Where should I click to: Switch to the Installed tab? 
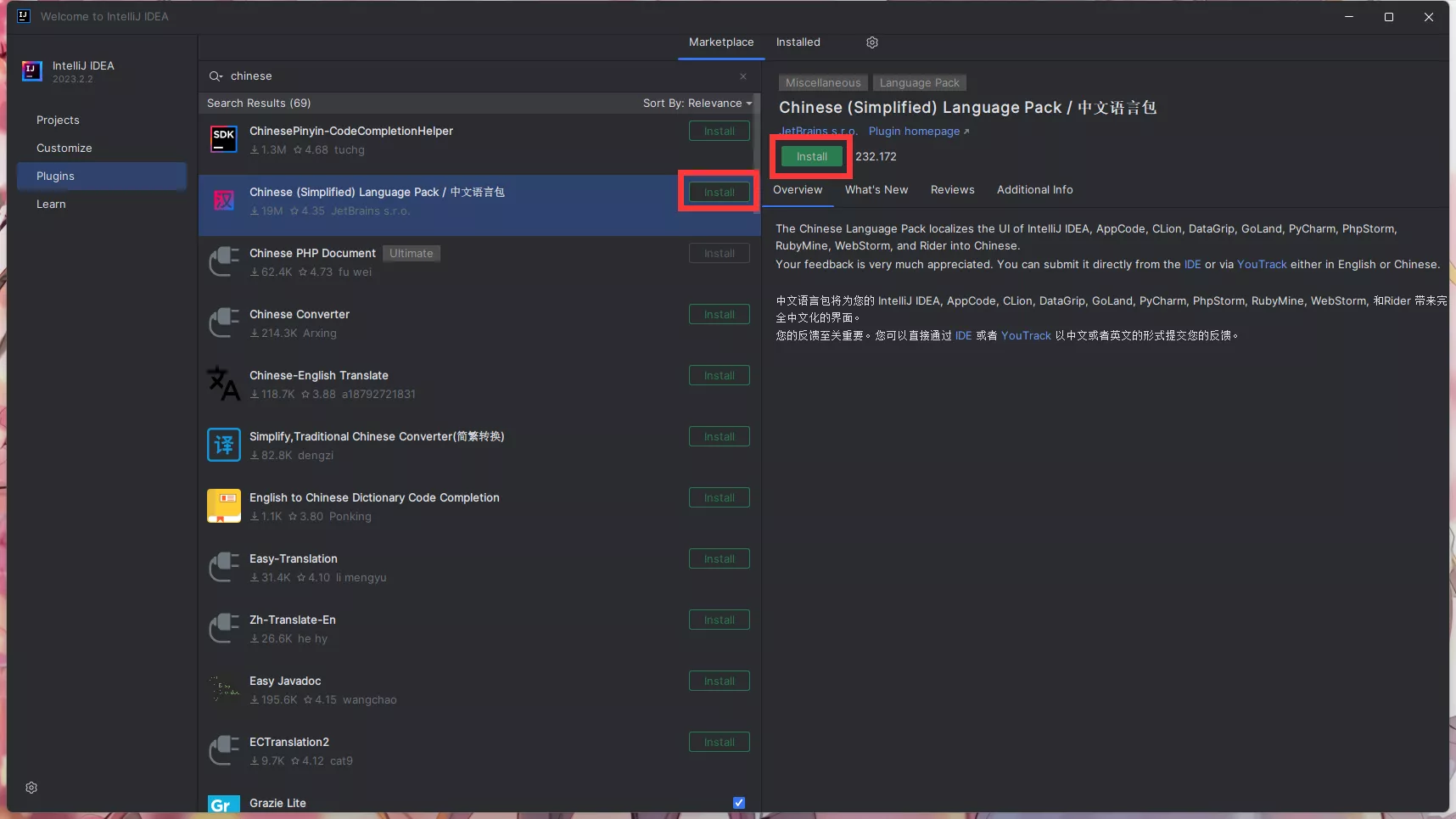[798, 42]
